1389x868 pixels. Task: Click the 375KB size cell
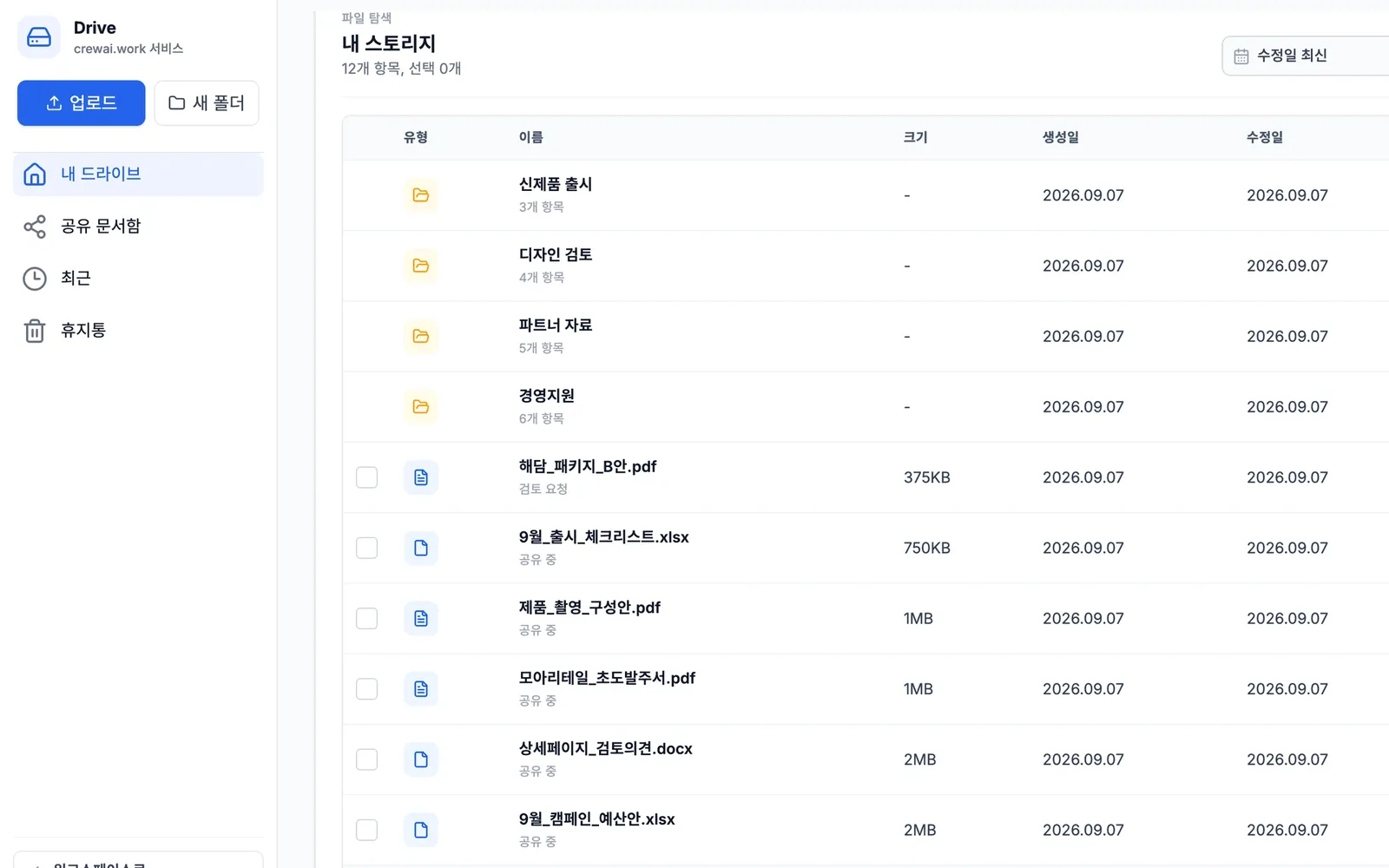coord(927,477)
